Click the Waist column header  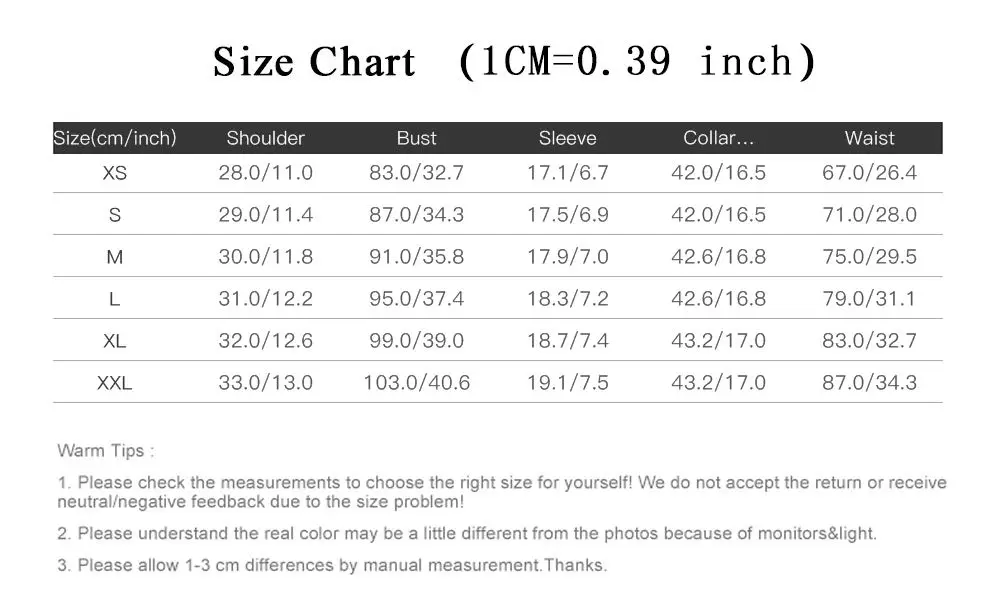click(869, 138)
